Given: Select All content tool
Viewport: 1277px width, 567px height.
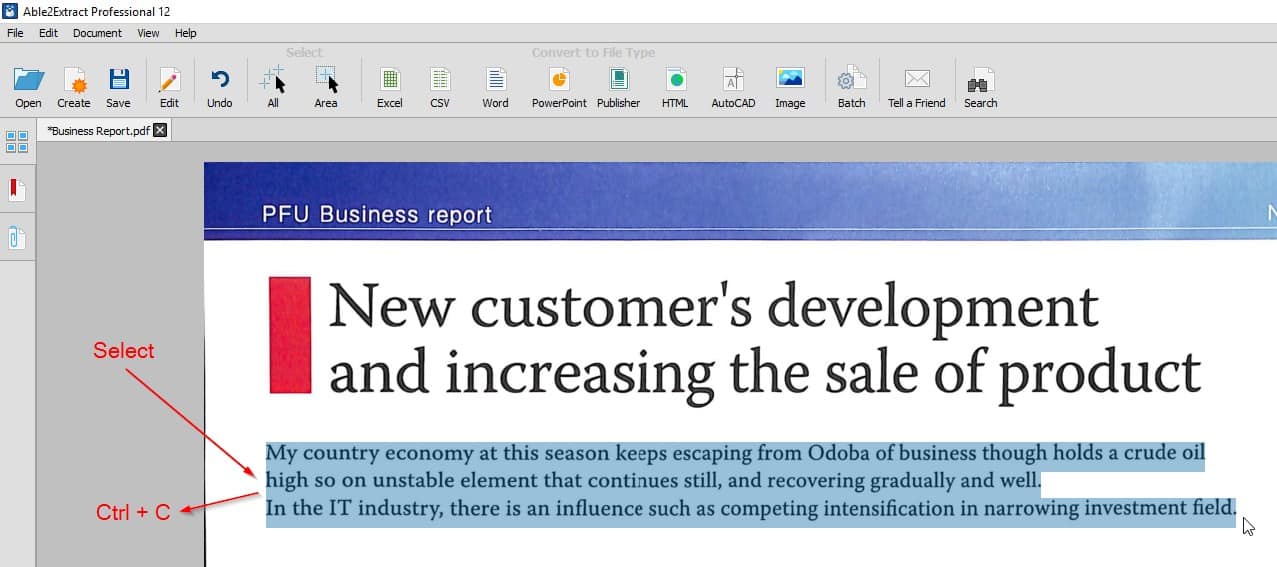Looking at the screenshot, I should click(272, 80).
